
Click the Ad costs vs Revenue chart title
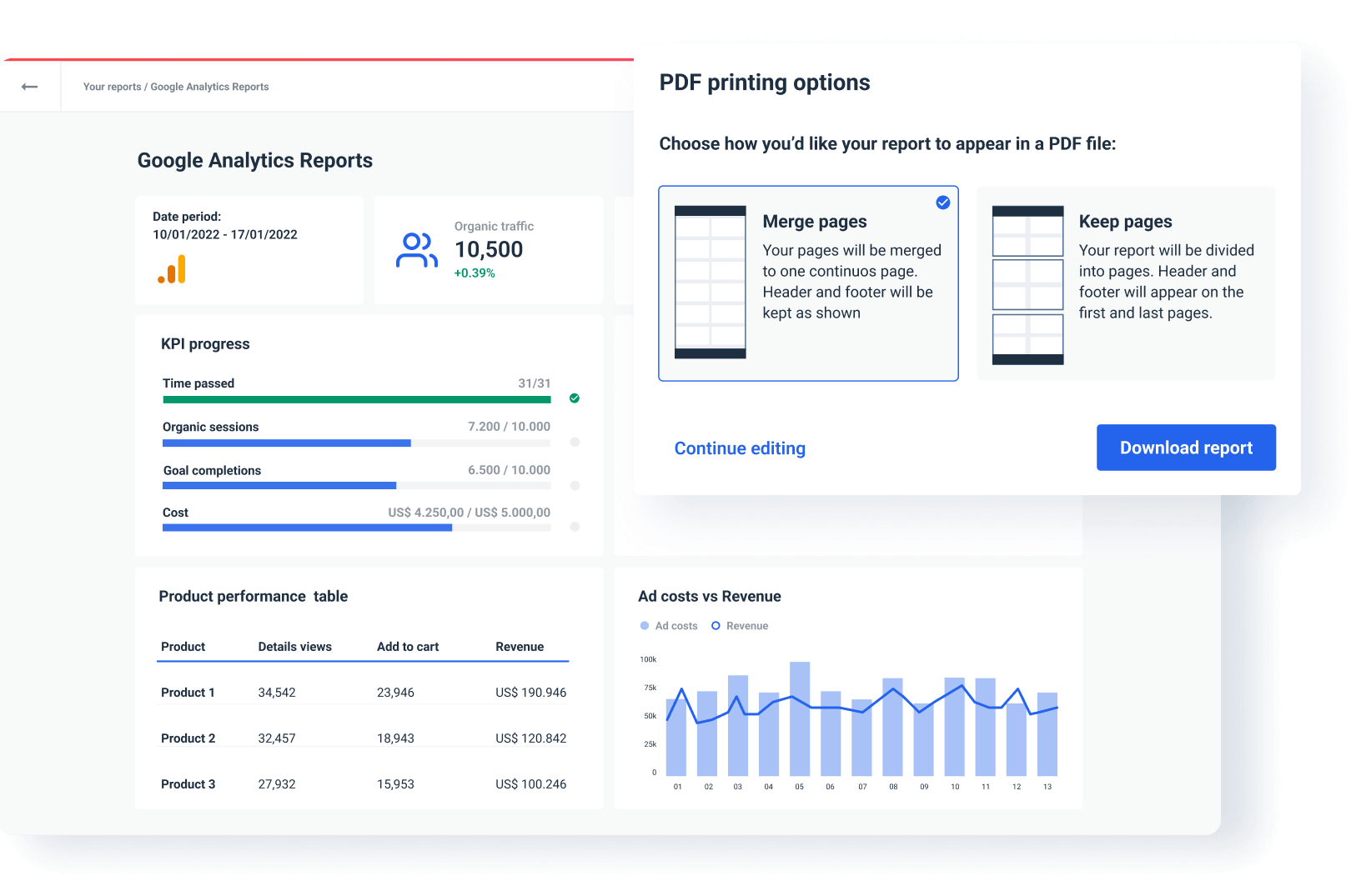(710, 597)
